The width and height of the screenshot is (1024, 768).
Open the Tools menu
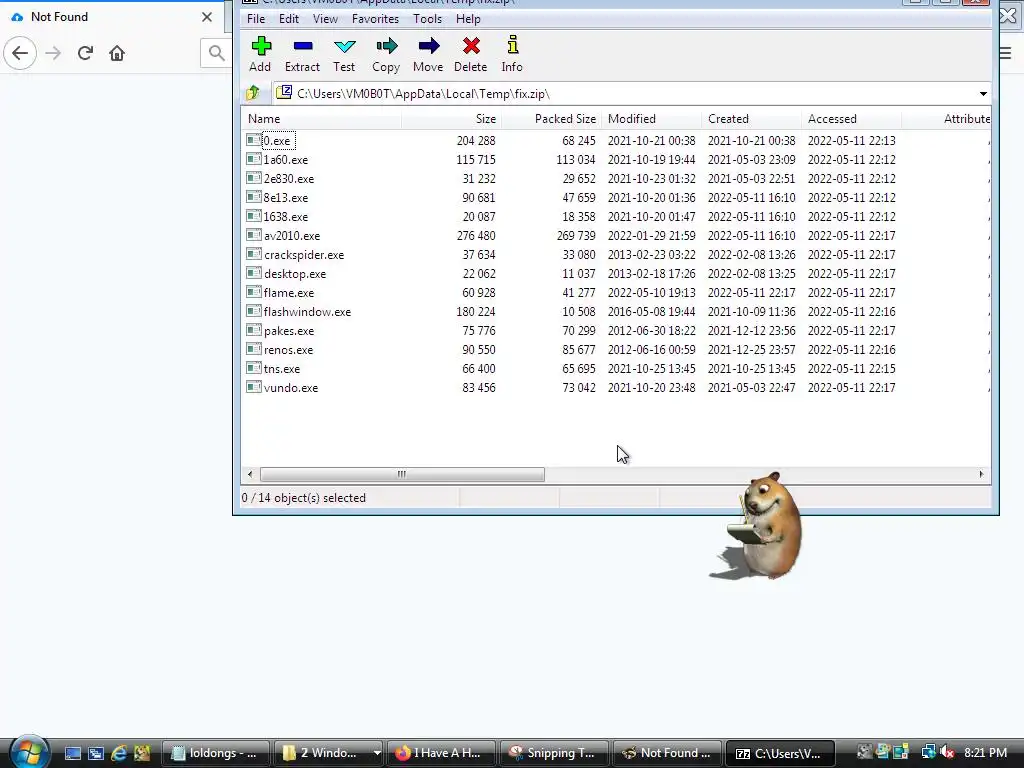tap(428, 19)
